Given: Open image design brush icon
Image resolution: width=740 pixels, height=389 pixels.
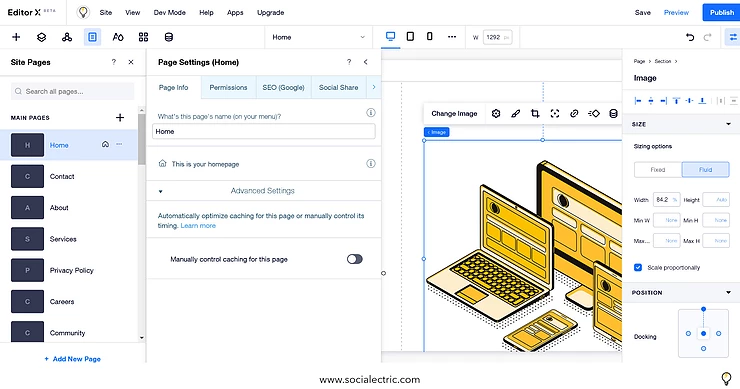Looking at the screenshot, I should point(515,113).
